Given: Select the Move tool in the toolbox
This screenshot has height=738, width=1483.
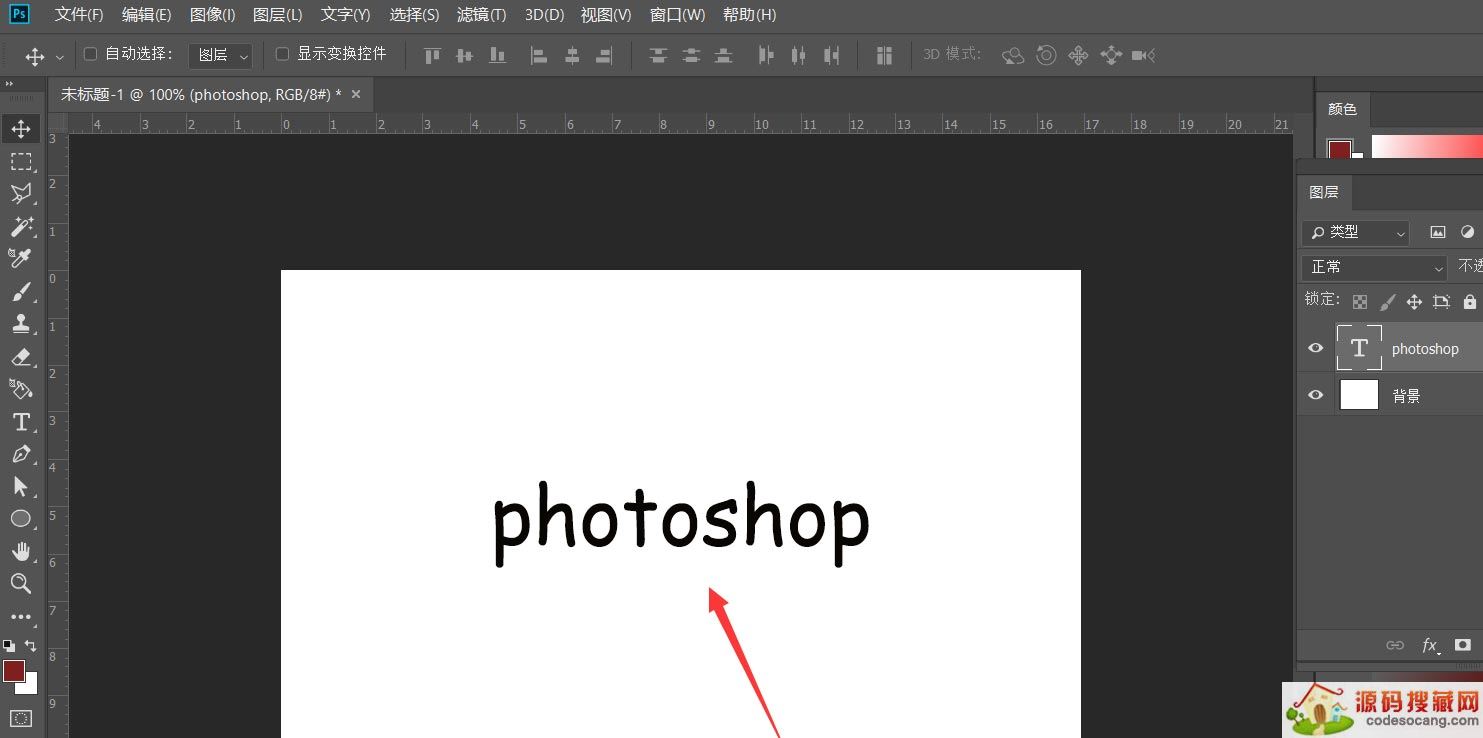Looking at the screenshot, I should [x=21, y=129].
